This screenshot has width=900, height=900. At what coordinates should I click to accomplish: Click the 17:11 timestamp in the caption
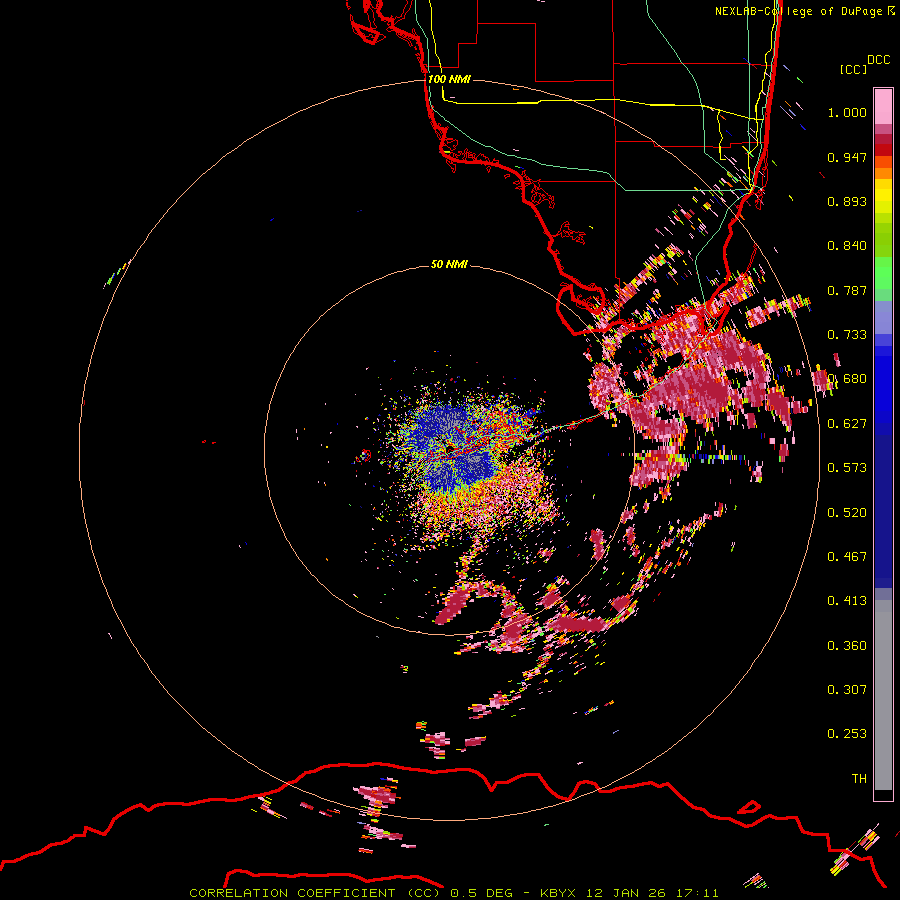coord(696,893)
